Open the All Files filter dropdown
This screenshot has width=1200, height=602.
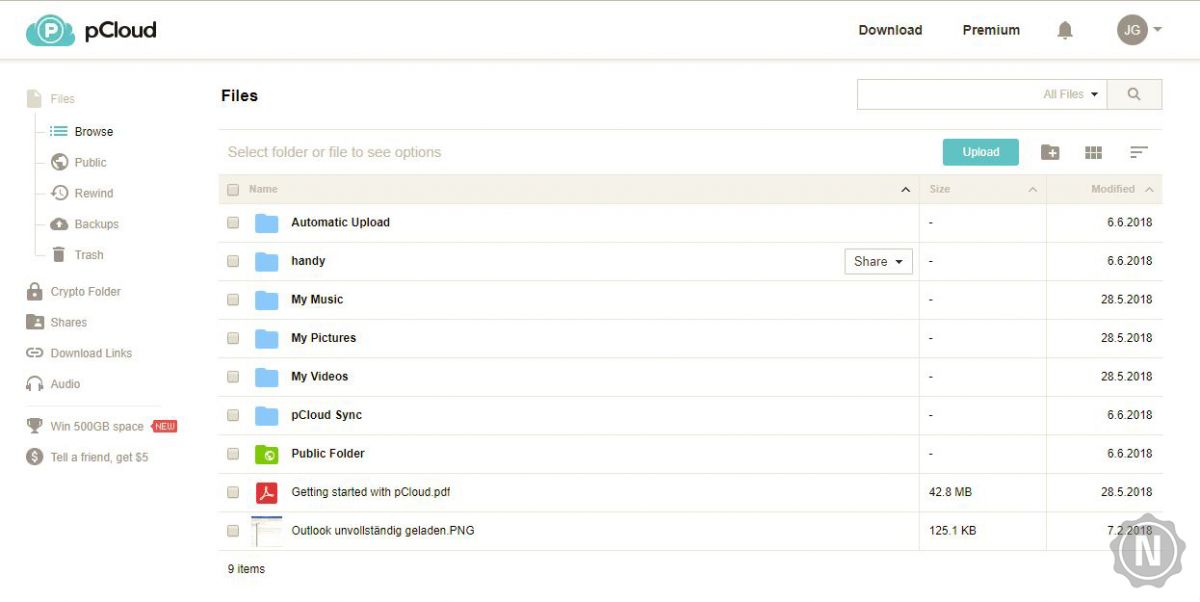point(1071,94)
